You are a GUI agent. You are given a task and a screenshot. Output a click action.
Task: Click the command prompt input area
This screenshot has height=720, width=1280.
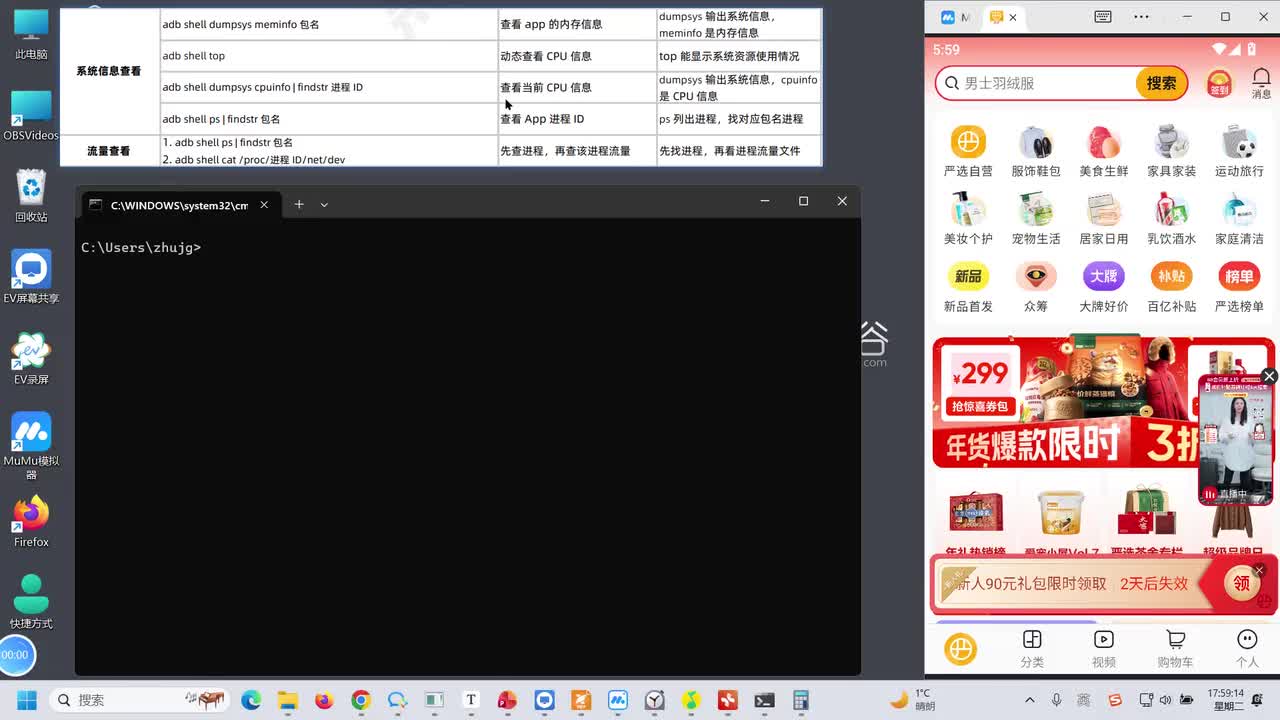pyautogui.click(x=468, y=445)
